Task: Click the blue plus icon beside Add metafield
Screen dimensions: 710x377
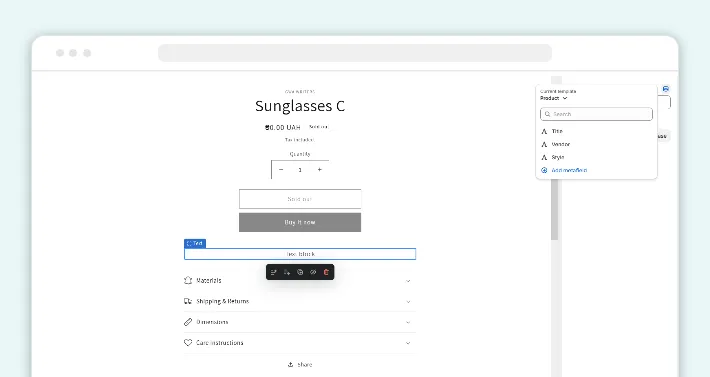Action: tap(544, 170)
